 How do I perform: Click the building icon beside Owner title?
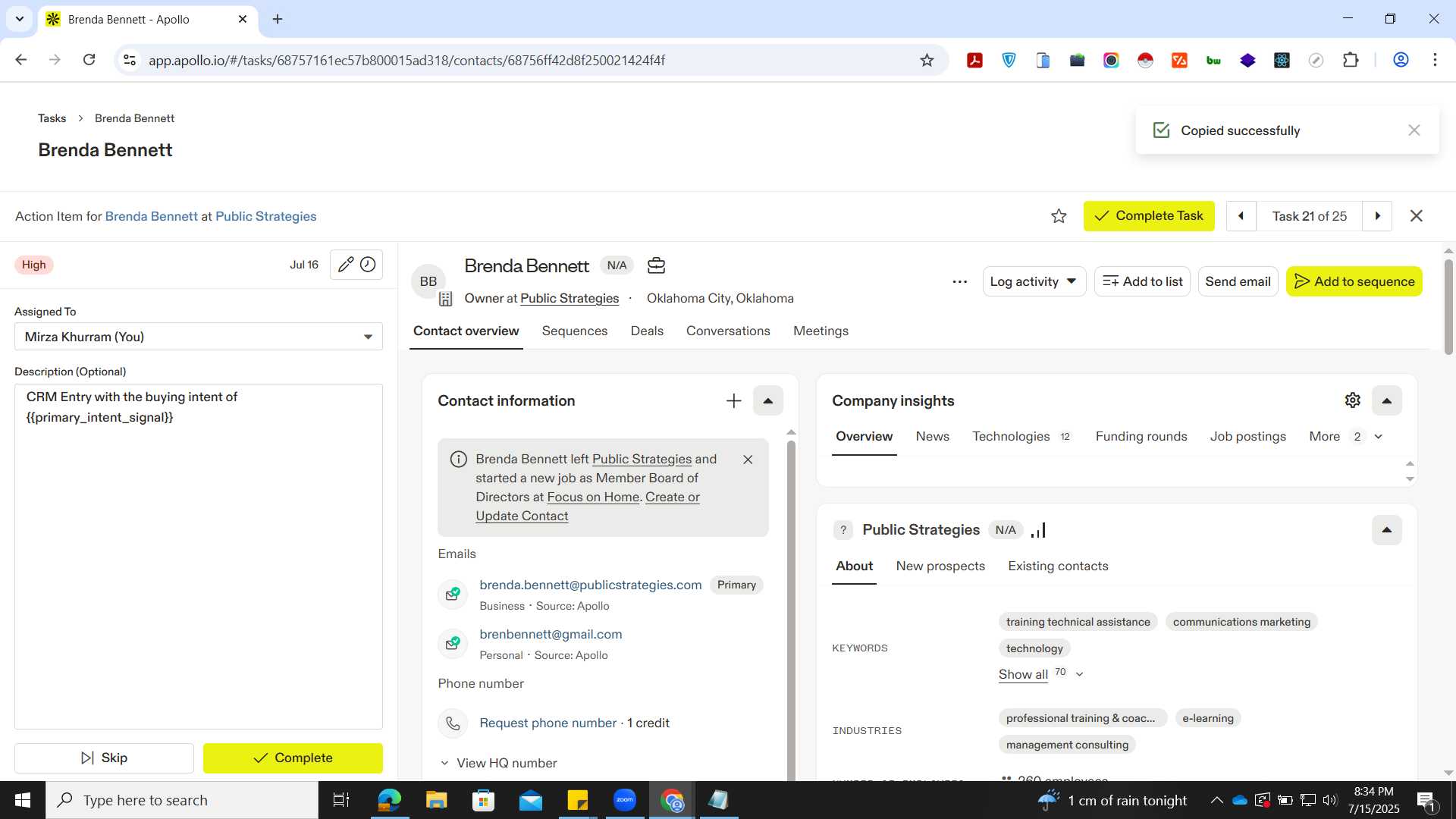point(446,299)
